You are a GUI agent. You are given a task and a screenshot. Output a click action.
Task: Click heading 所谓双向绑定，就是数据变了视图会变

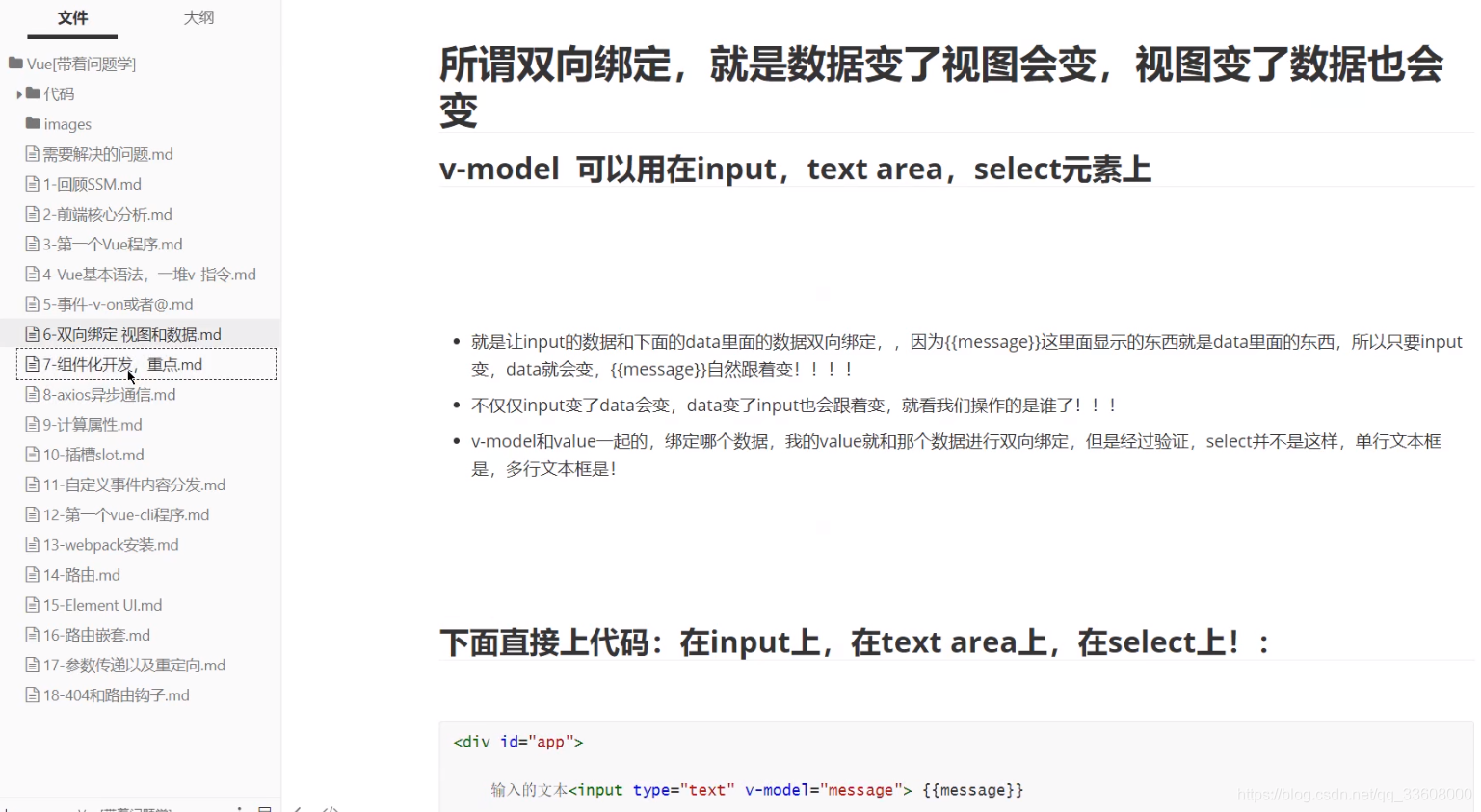(x=941, y=87)
